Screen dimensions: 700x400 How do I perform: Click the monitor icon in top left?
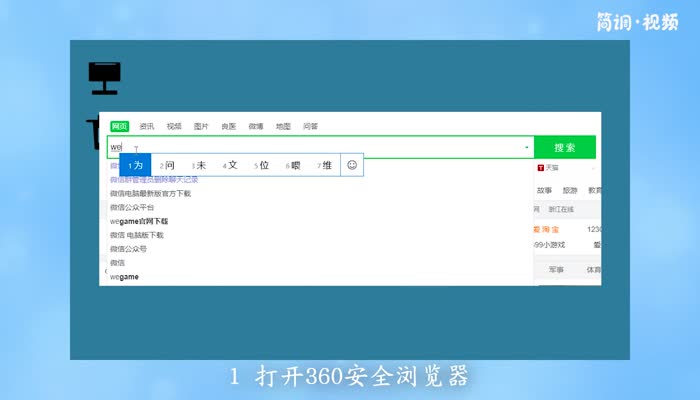click(103, 76)
